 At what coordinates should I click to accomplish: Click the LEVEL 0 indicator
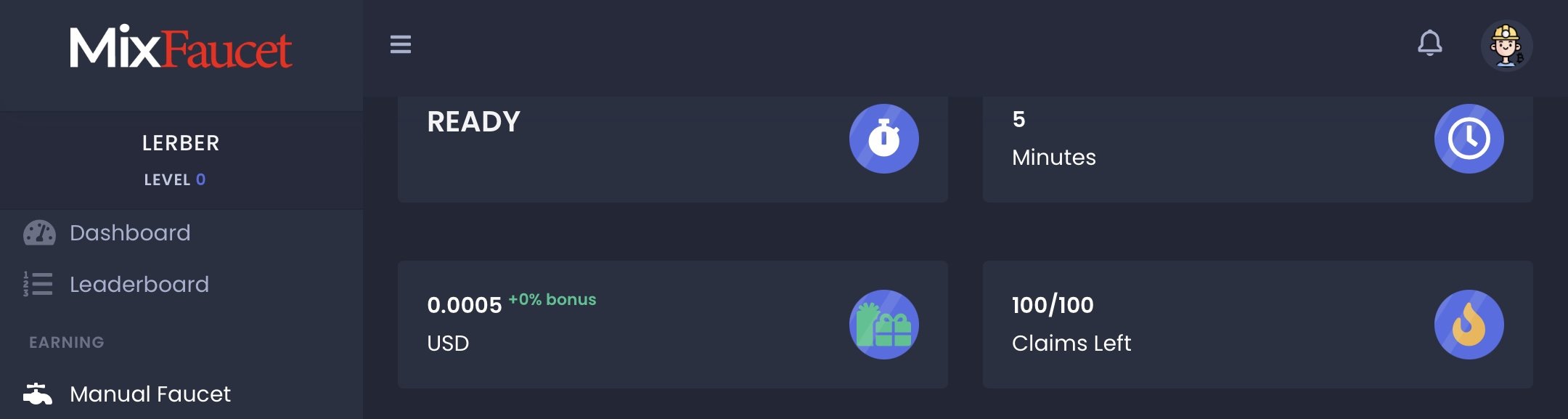click(175, 179)
